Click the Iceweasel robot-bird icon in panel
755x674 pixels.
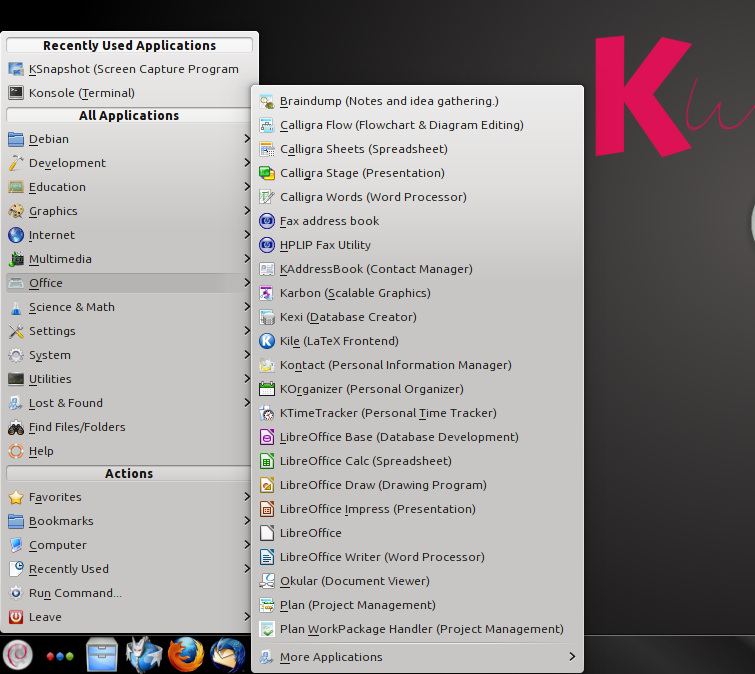pyautogui.click(x=144, y=655)
